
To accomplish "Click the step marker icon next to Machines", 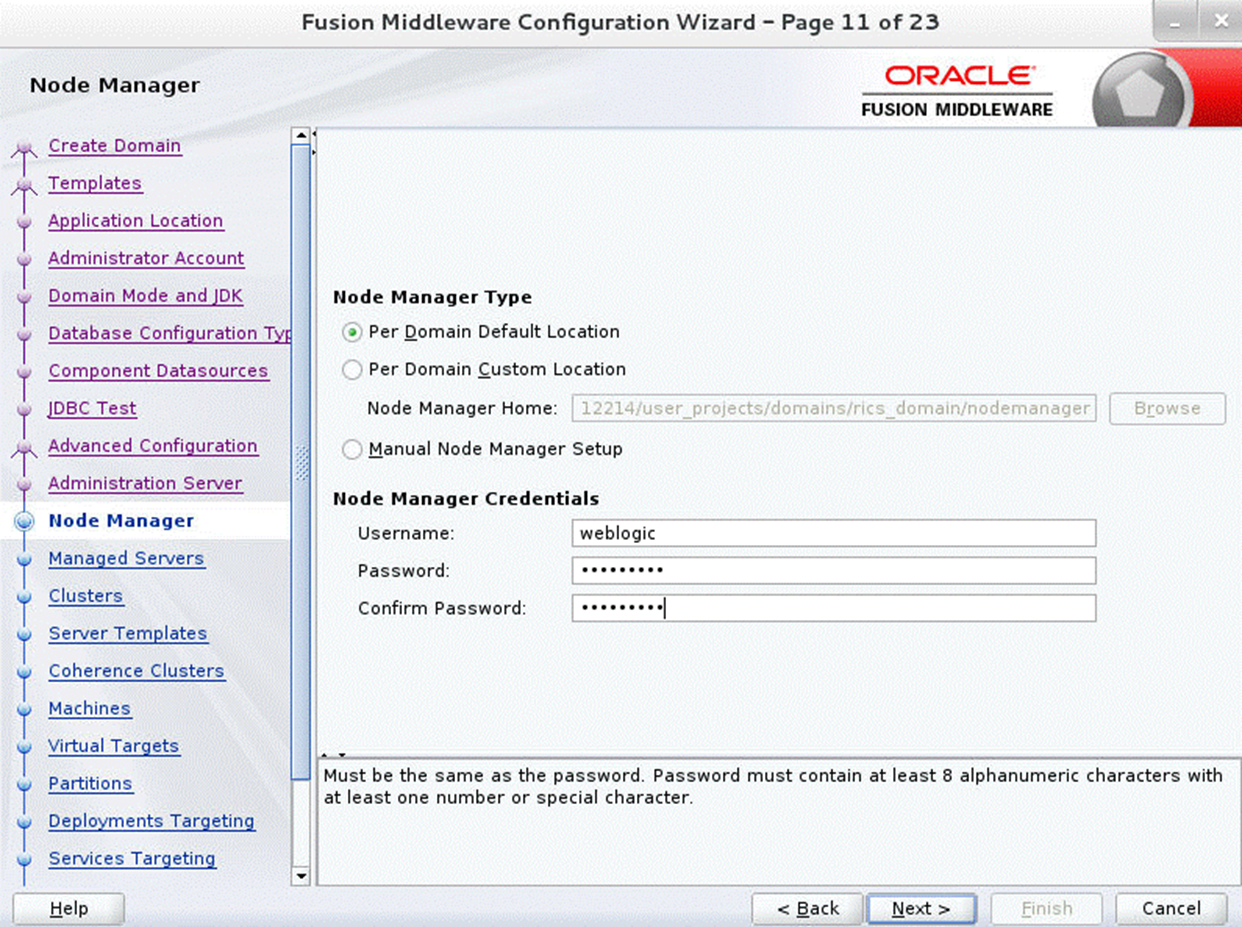I will (x=27, y=709).
